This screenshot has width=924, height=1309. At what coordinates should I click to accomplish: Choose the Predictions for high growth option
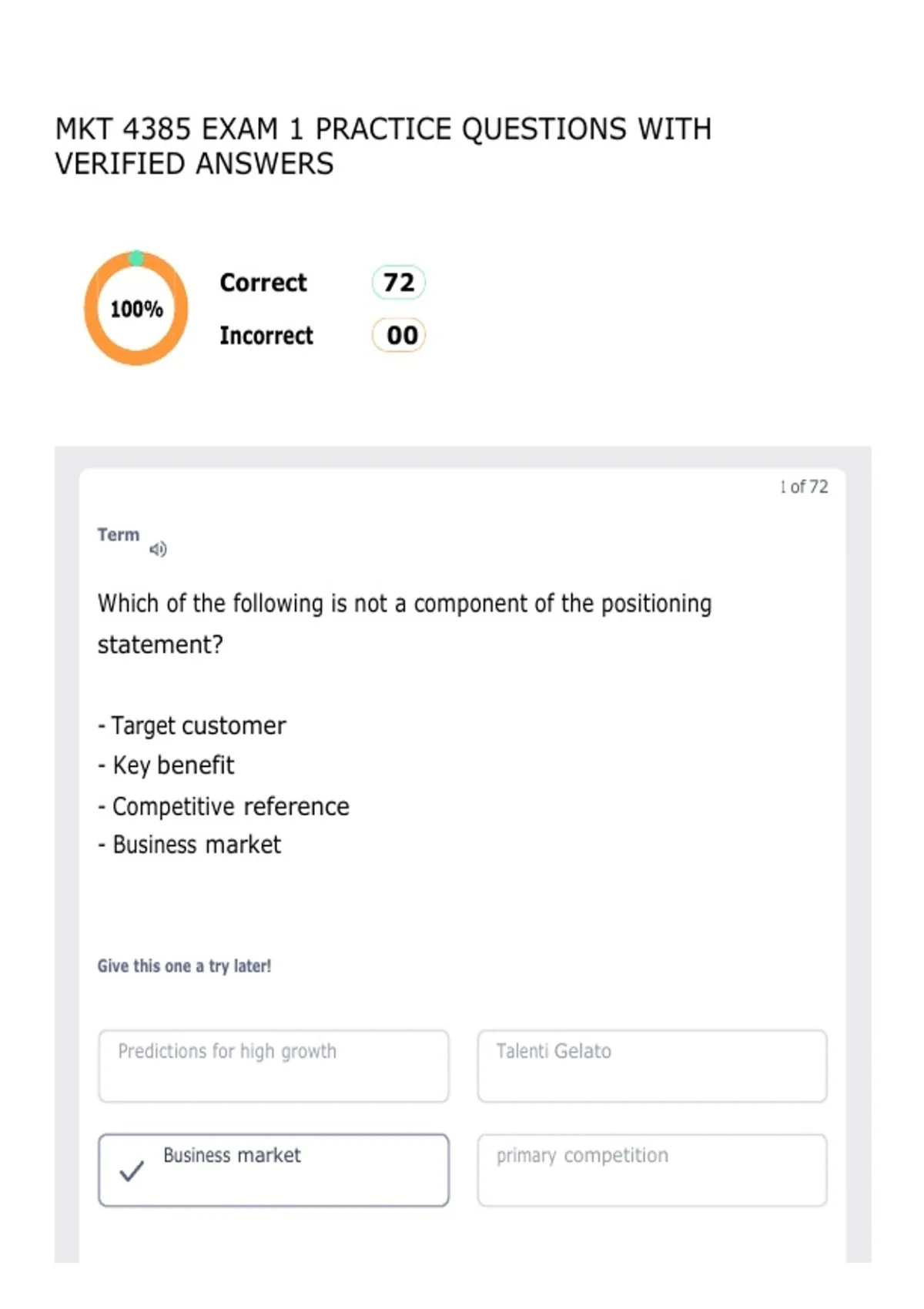(273, 1066)
